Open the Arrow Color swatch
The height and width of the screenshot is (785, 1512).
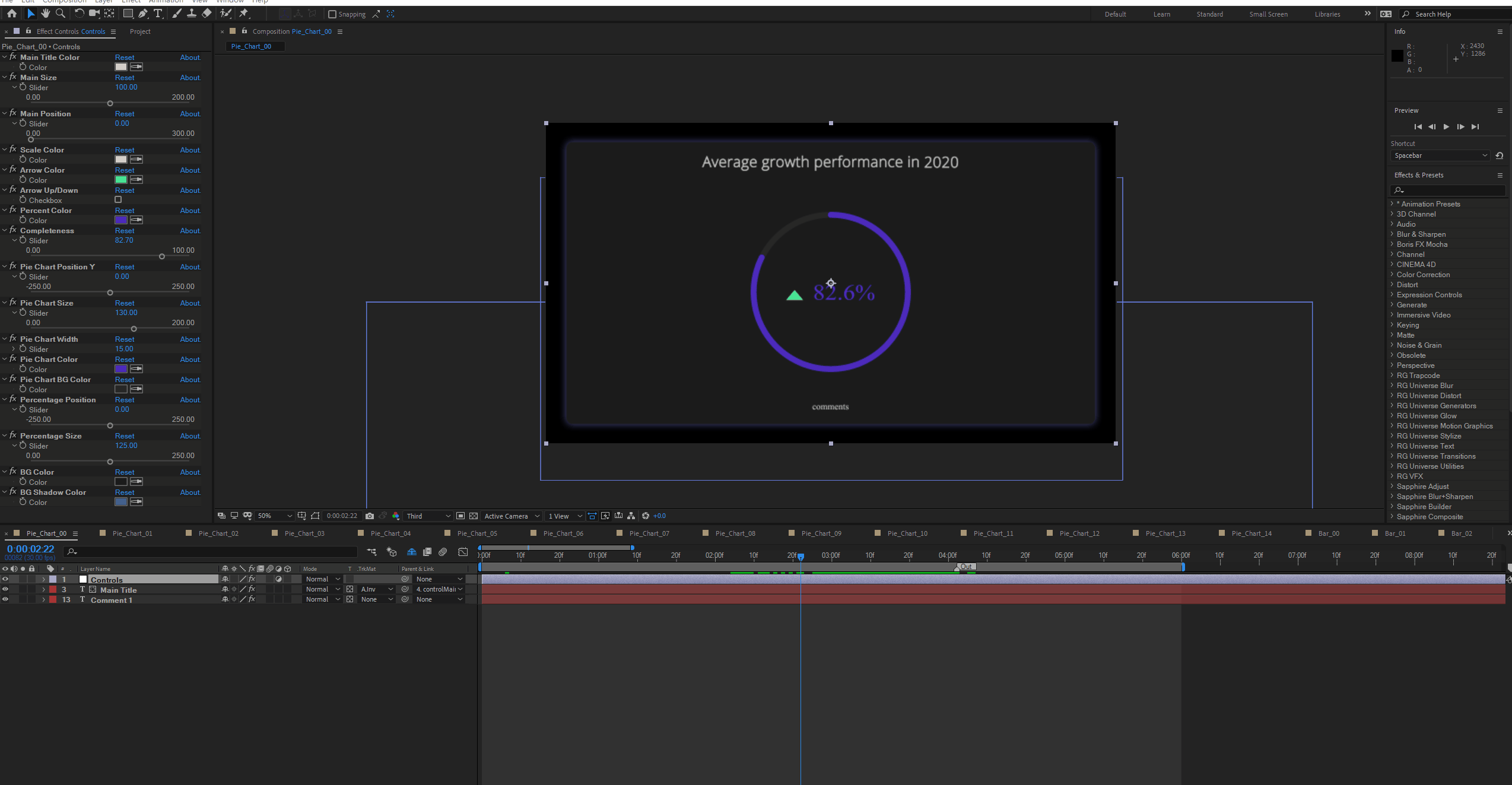pyautogui.click(x=121, y=180)
